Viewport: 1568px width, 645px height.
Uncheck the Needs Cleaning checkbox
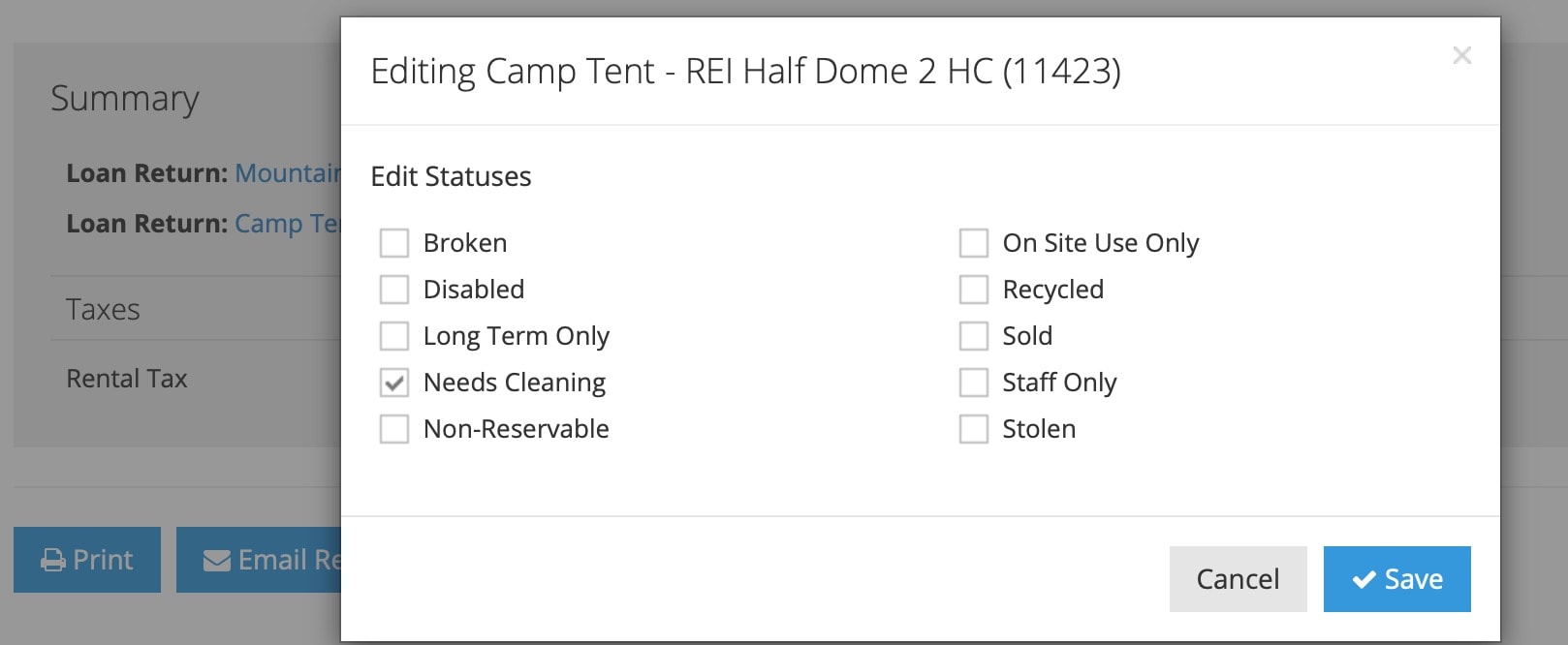pyautogui.click(x=394, y=383)
